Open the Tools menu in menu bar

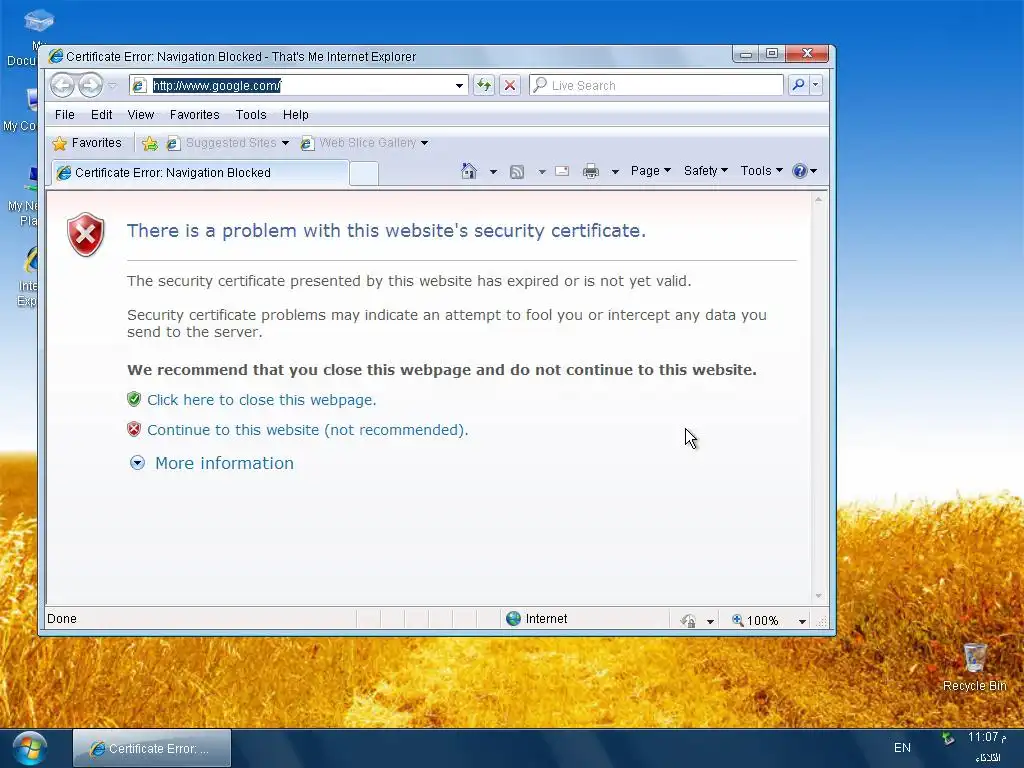pyautogui.click(x=251, y=115)
